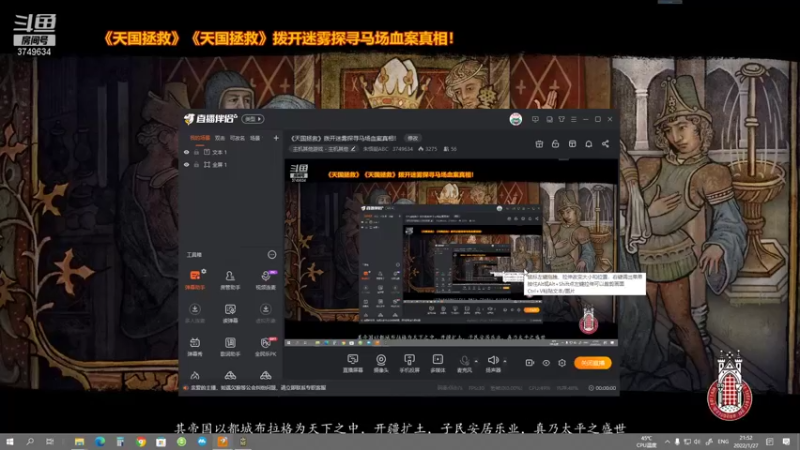800x450 pixels.
Task: Open the user avatar profile
Action: (x=516, y=119)
